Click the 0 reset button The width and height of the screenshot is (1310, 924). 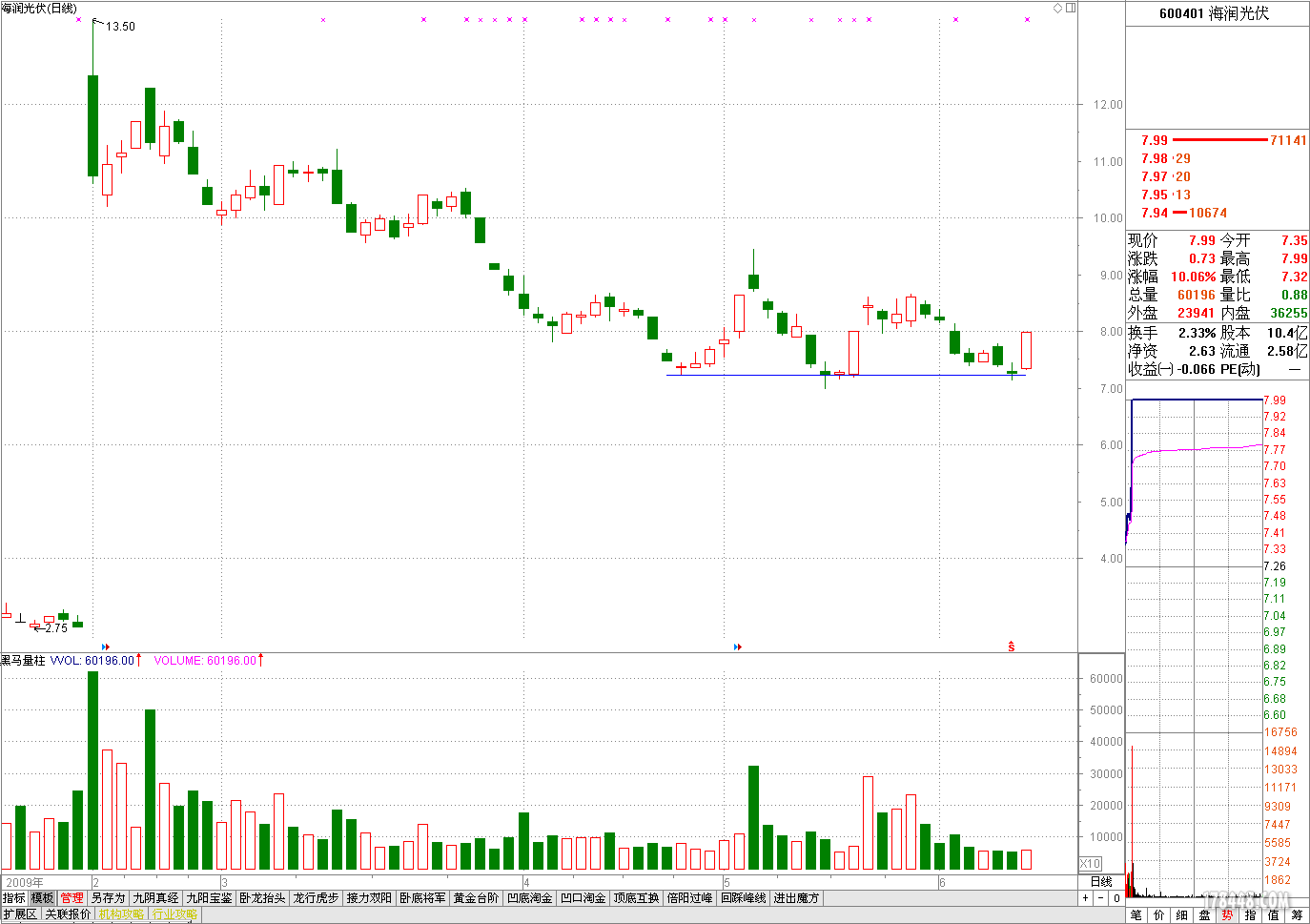tap(1116, 898)
